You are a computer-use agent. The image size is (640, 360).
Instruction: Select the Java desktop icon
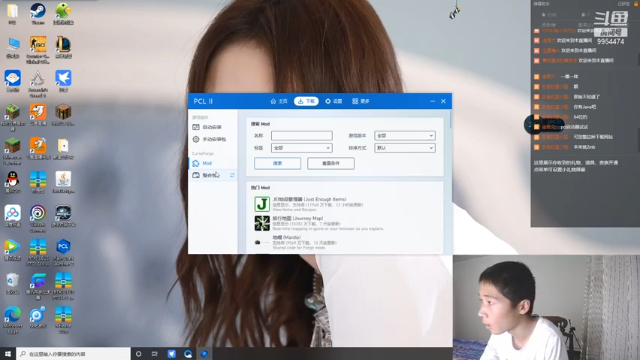(x=63, y=182)
